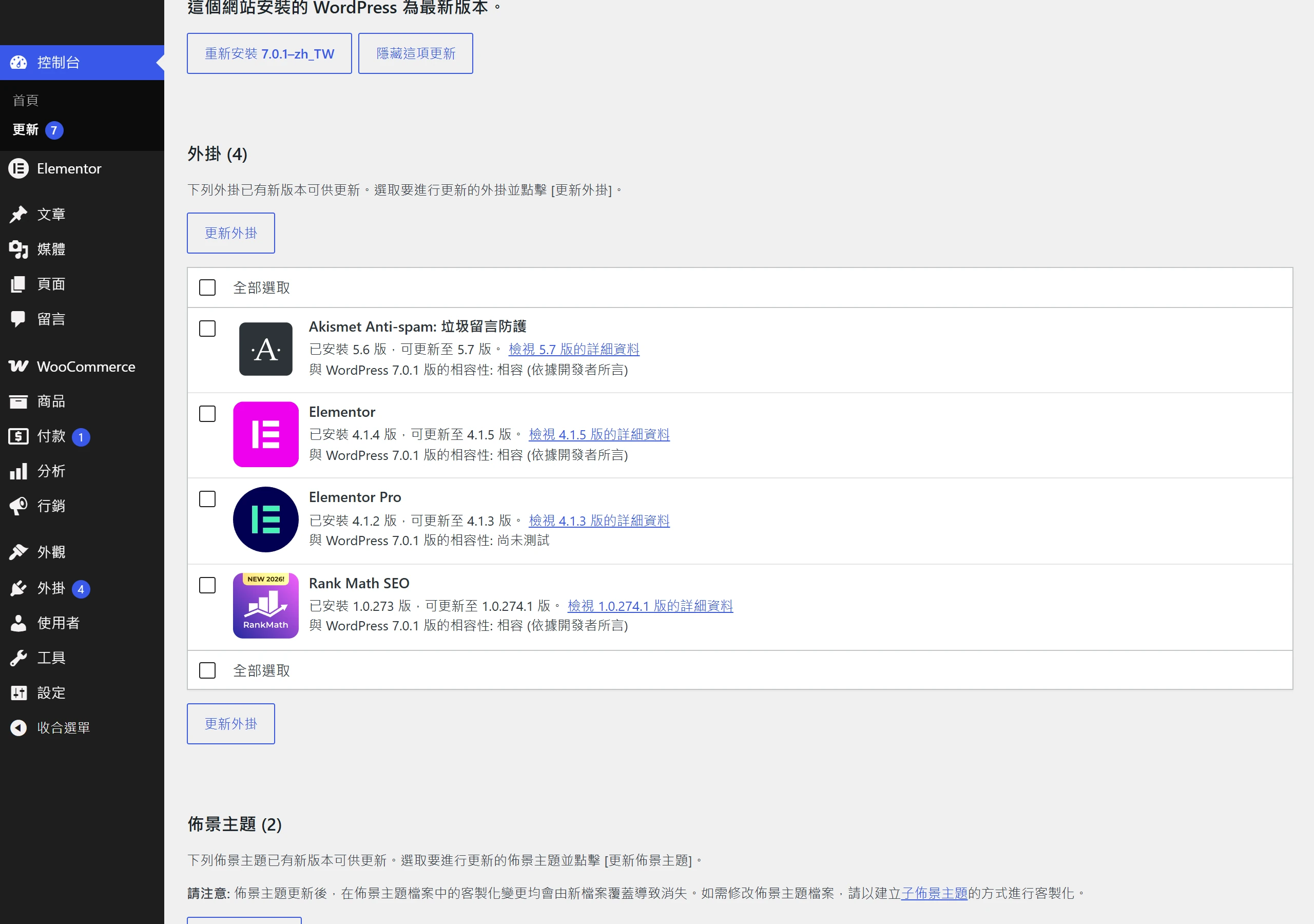This screenshot has width=1314, height=924.
Task: Click 重新安裝 7.0.1–zh_TW button
Action: [x=269, y=53]
